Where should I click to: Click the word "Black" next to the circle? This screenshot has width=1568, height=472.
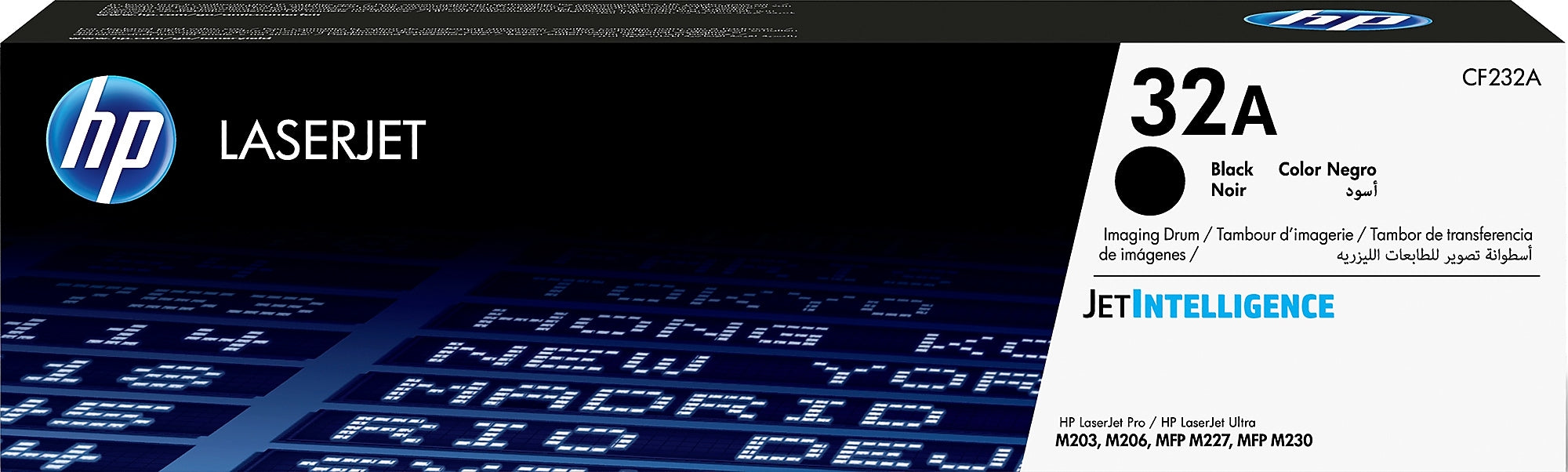point(1232,169)
